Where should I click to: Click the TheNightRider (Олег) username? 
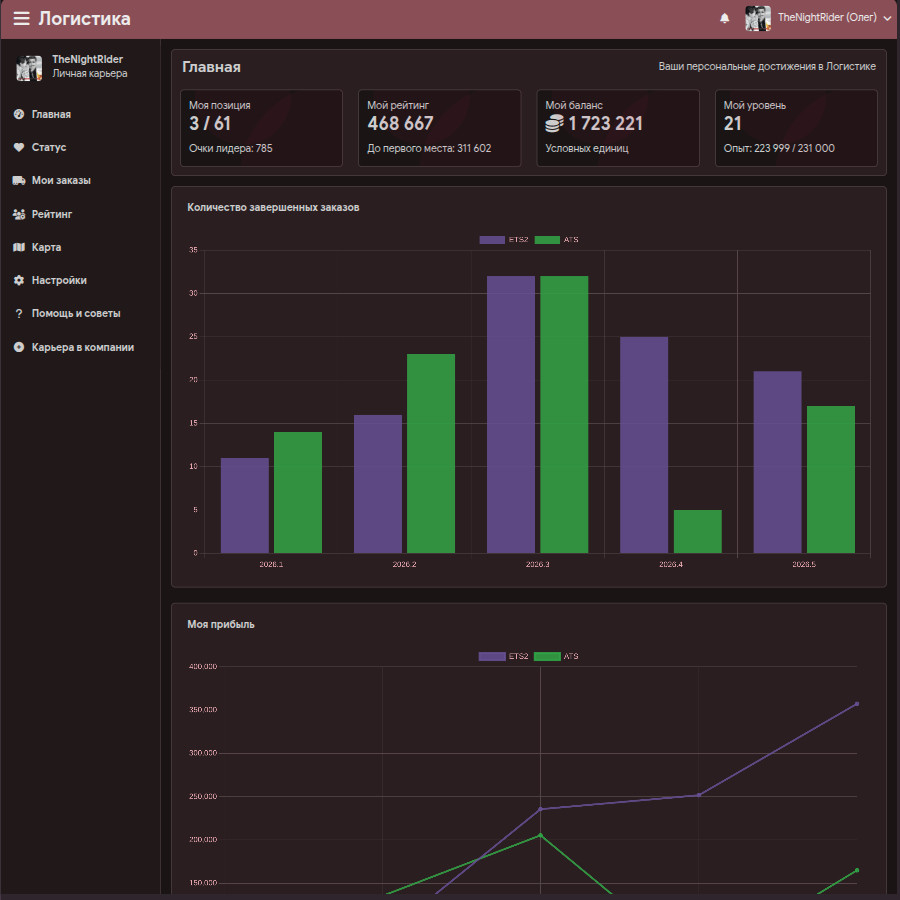827,18
